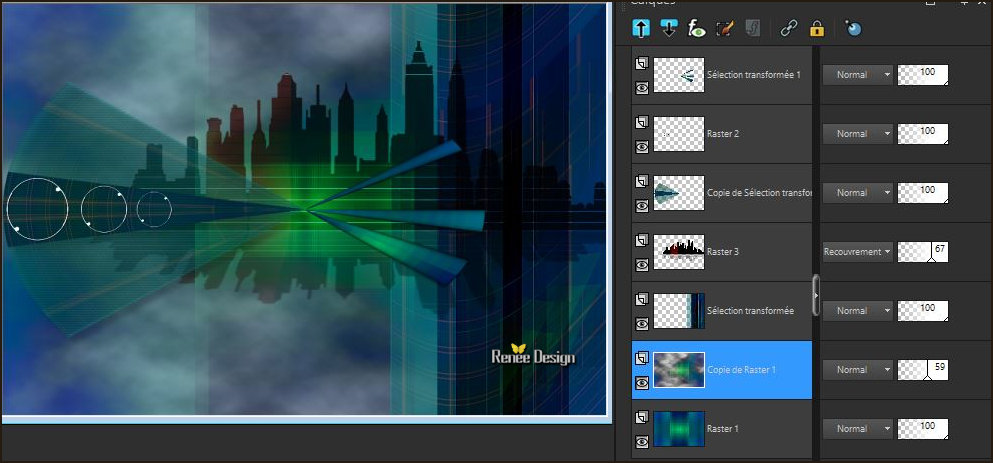The image size is (993, 463).
Task: Click layer type icon of Sélection transformée 1
Action: click(642, 63)
